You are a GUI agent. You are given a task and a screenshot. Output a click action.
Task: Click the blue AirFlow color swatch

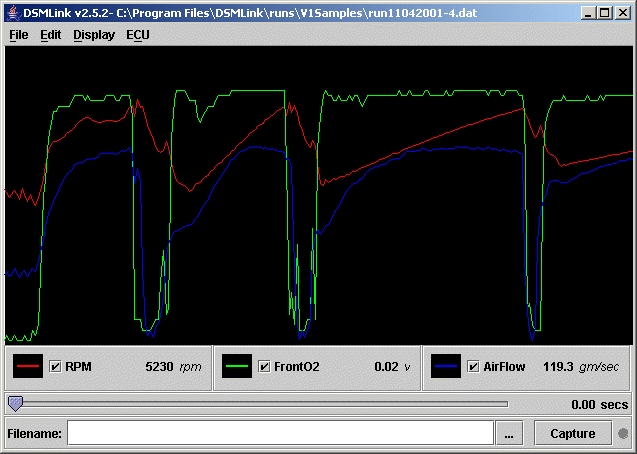coord(446,367)
